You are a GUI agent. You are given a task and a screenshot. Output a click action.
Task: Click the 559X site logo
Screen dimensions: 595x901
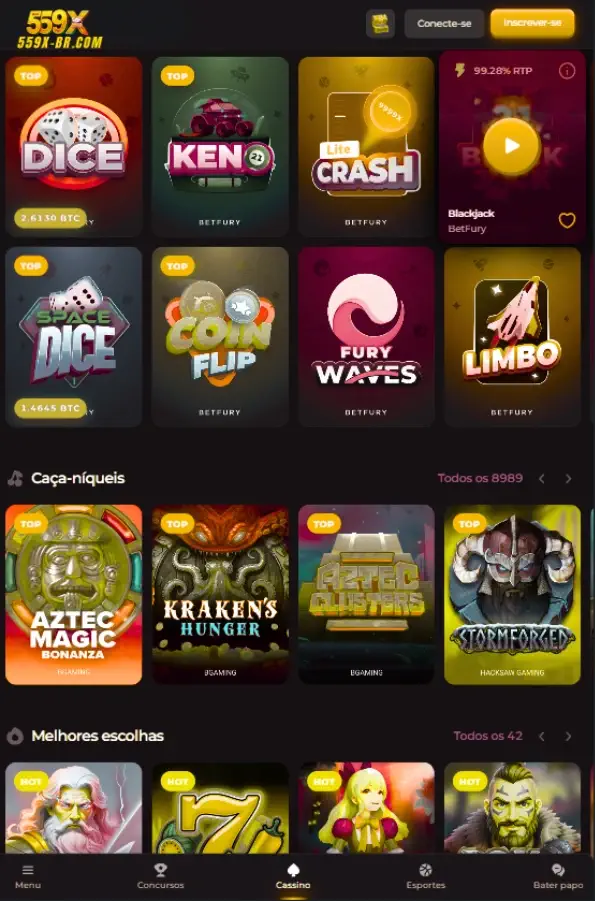[59, 29]
